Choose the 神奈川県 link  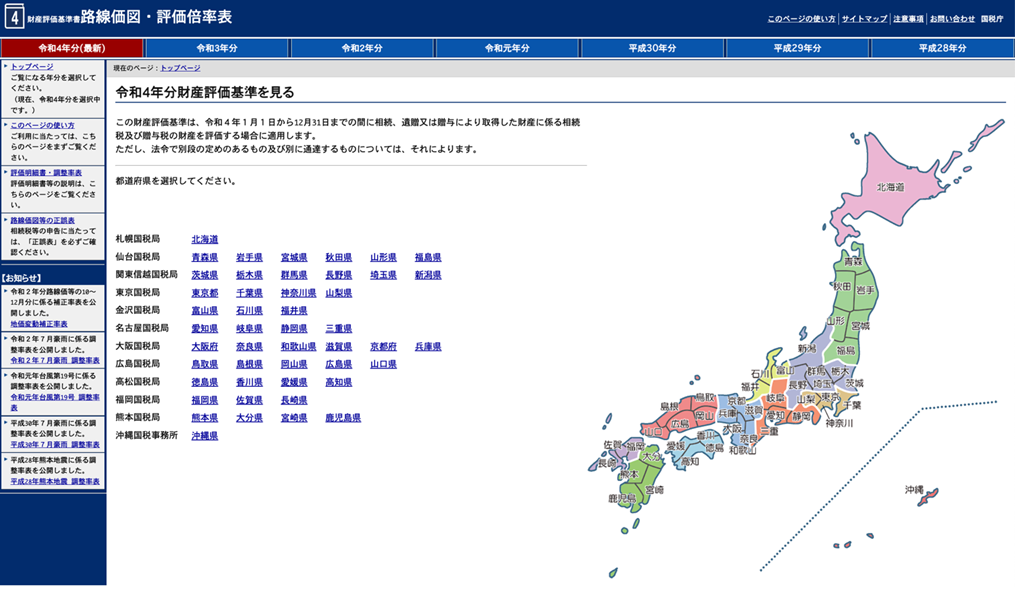298,293
